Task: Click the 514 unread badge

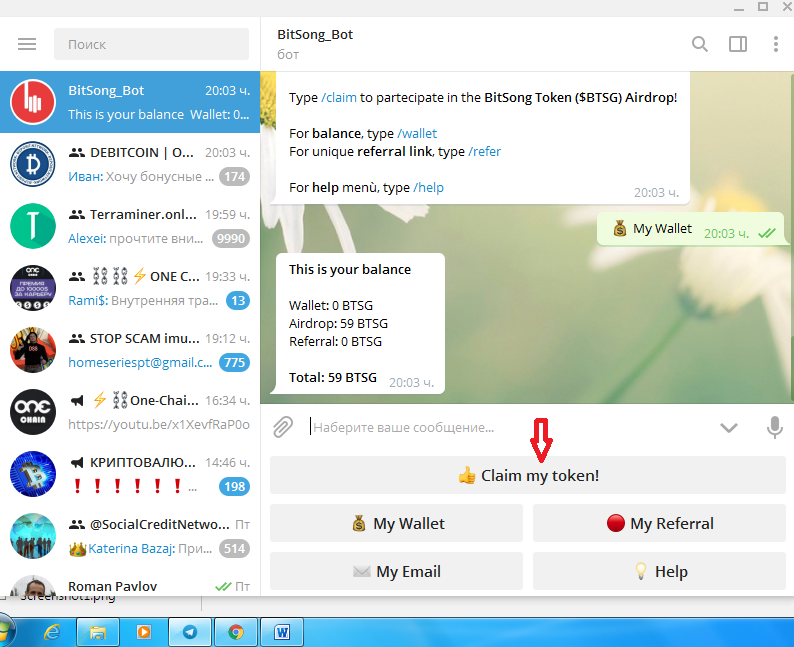Action: coord(234,549)
